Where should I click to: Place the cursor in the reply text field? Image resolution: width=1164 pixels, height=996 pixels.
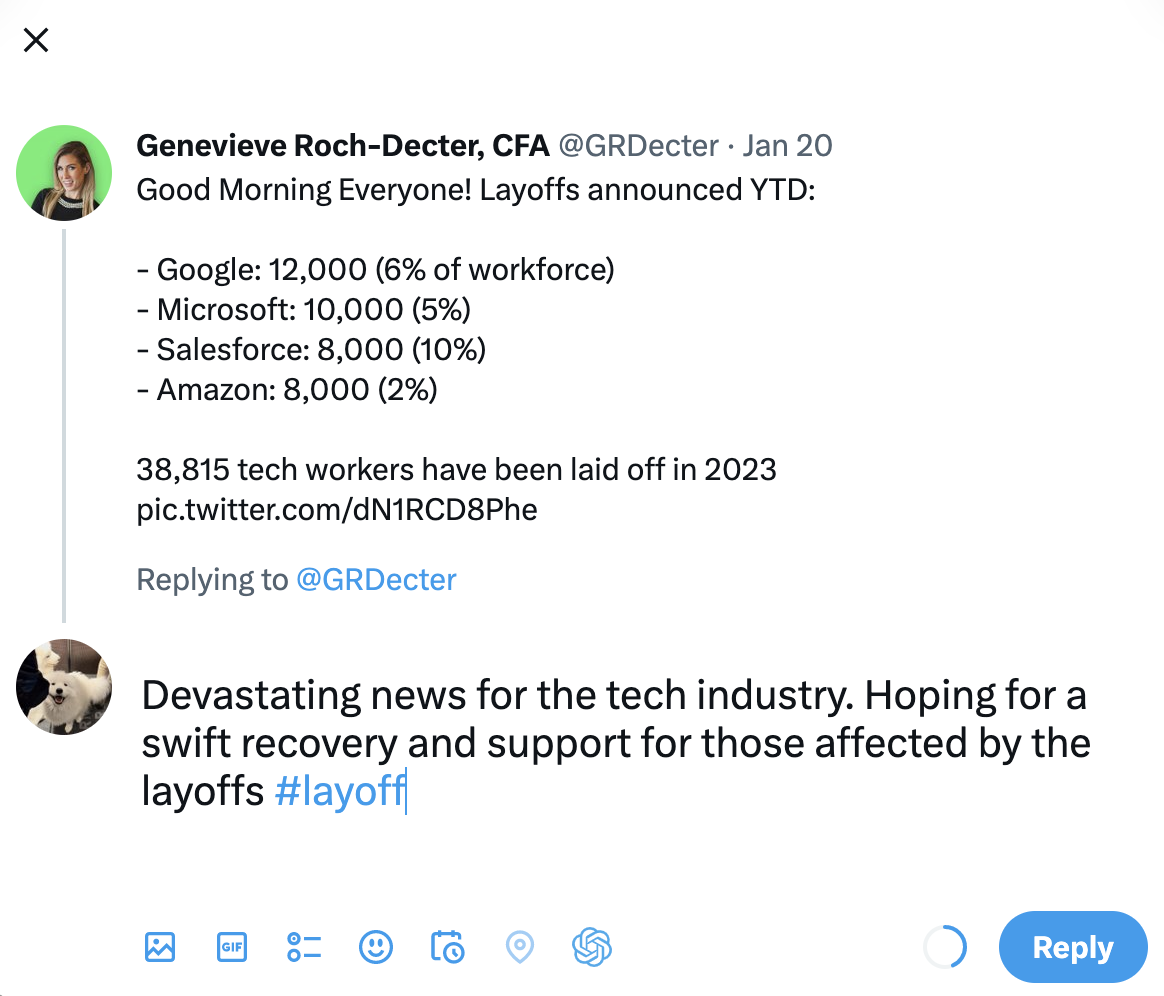click(600, 743)
